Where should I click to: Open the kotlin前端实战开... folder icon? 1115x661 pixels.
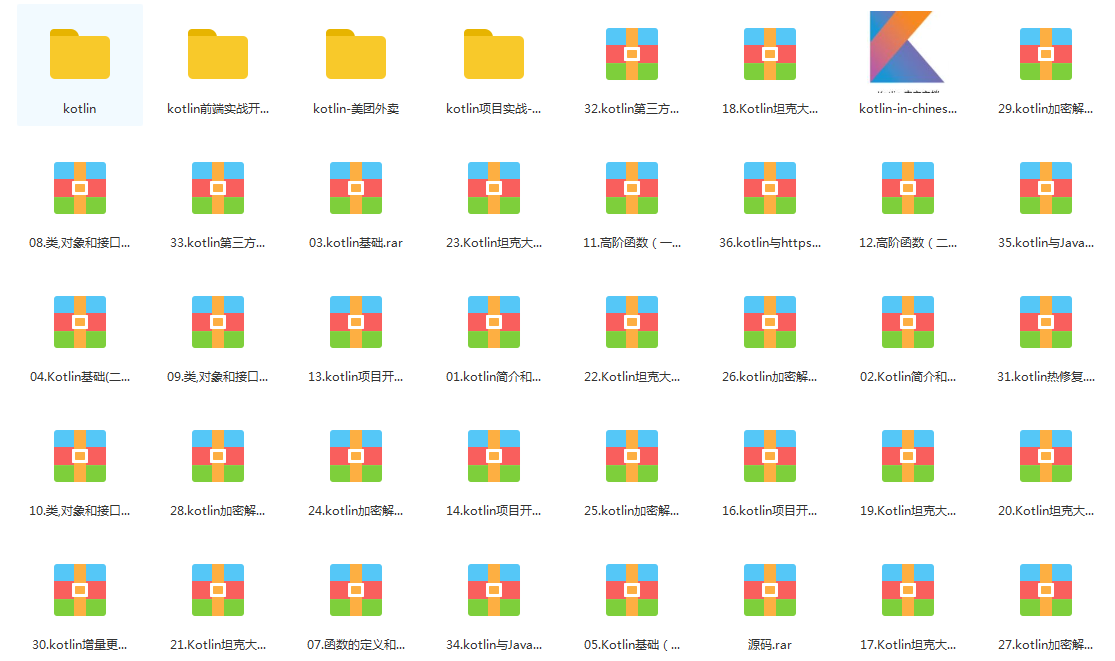click(x=218, y=54)
